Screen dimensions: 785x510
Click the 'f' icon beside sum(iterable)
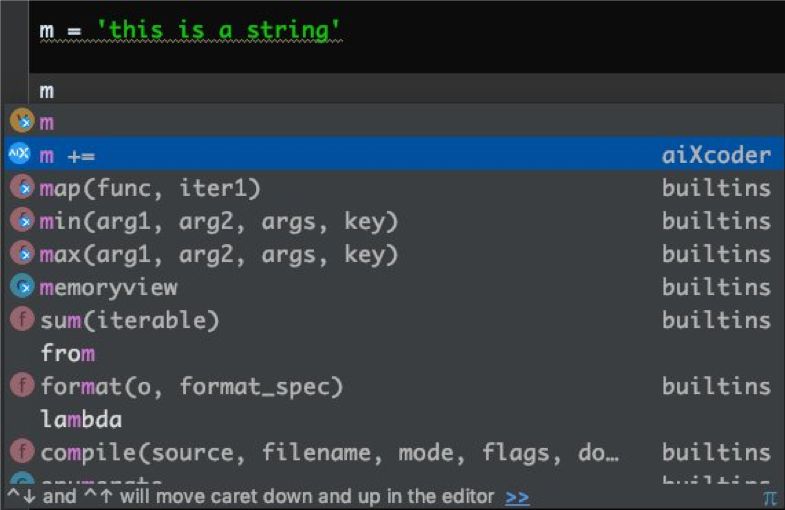22,320
